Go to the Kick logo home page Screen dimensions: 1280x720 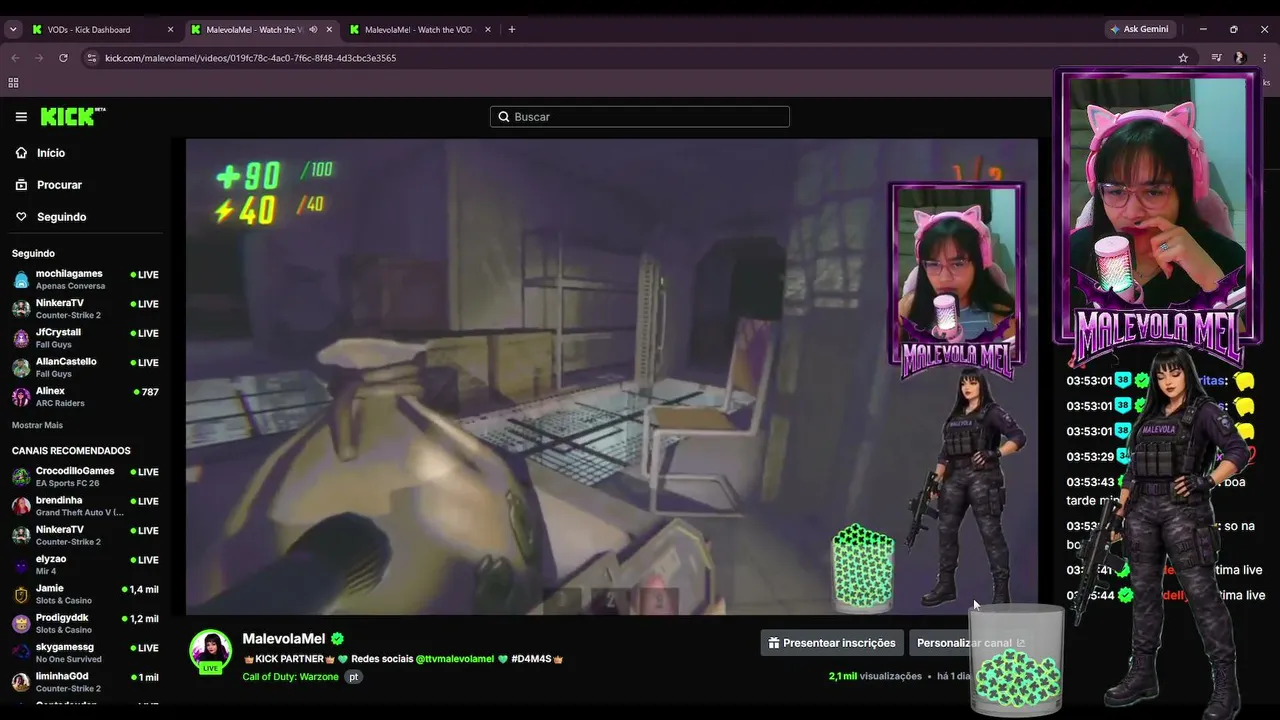click(73, 117)
